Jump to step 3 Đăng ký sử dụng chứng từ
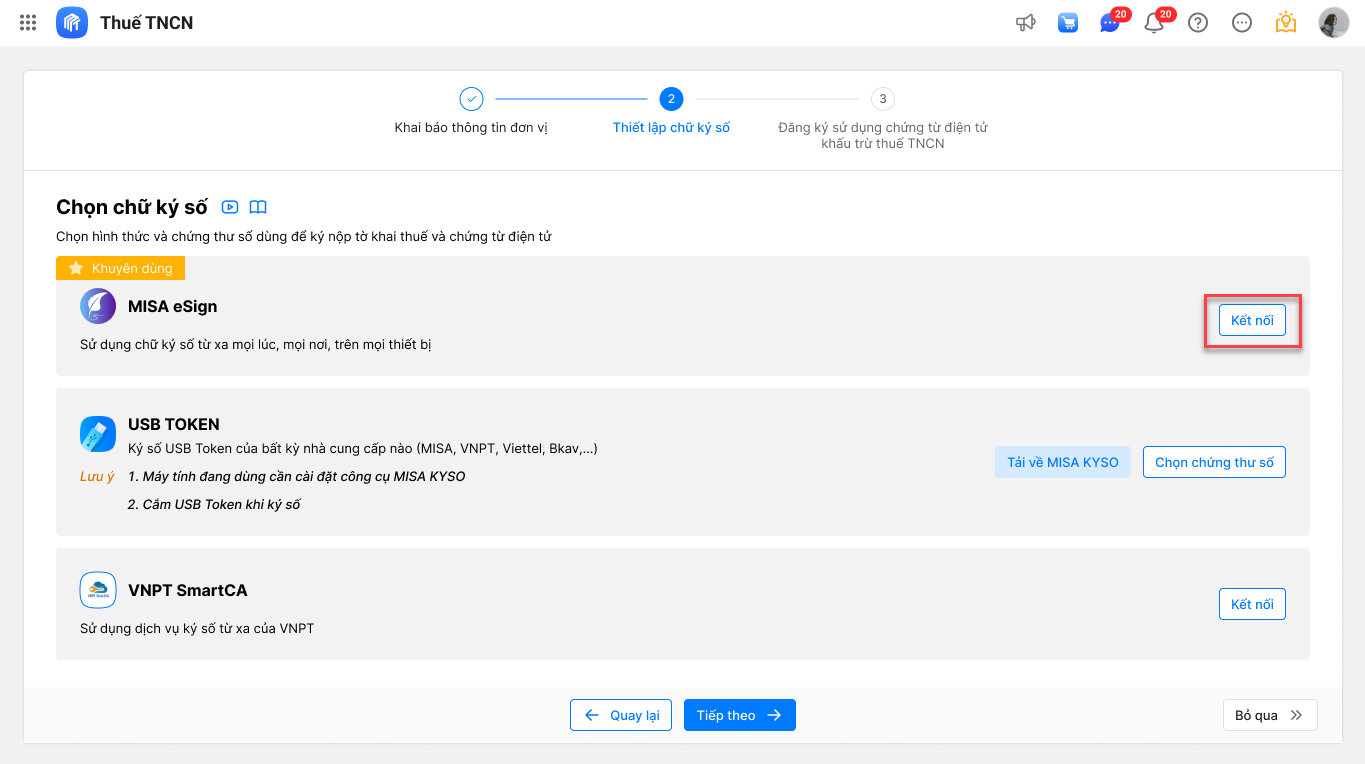Viewport: 1365px width, 764px height. (882, 99)
